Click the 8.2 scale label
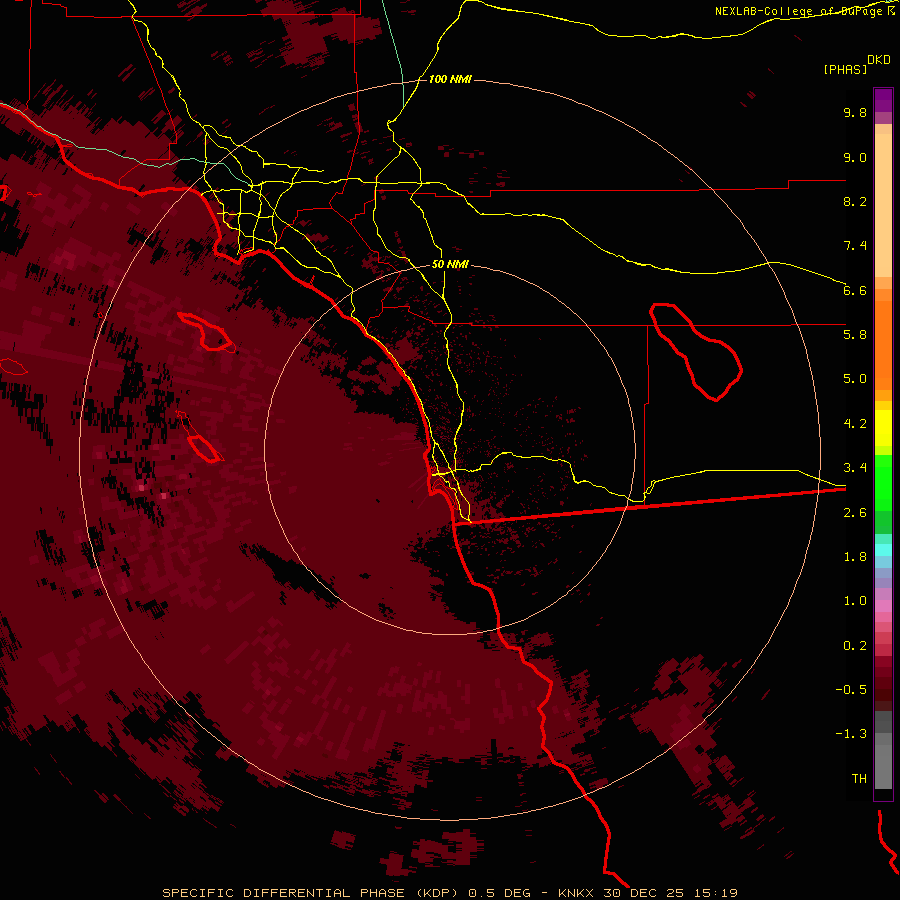This screenshot has width=900, height=900. [855, 201]
